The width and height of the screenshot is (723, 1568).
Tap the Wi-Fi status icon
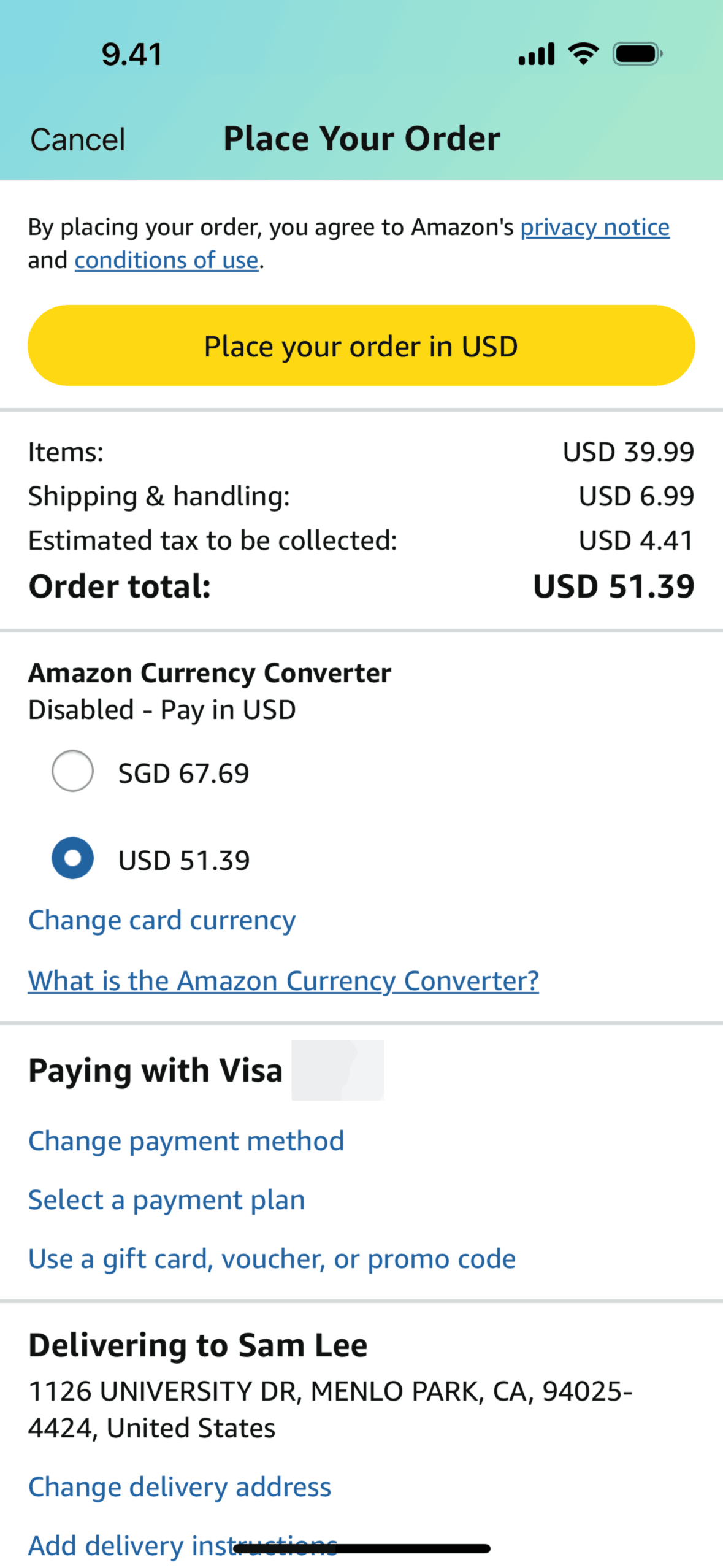point(583,54)
